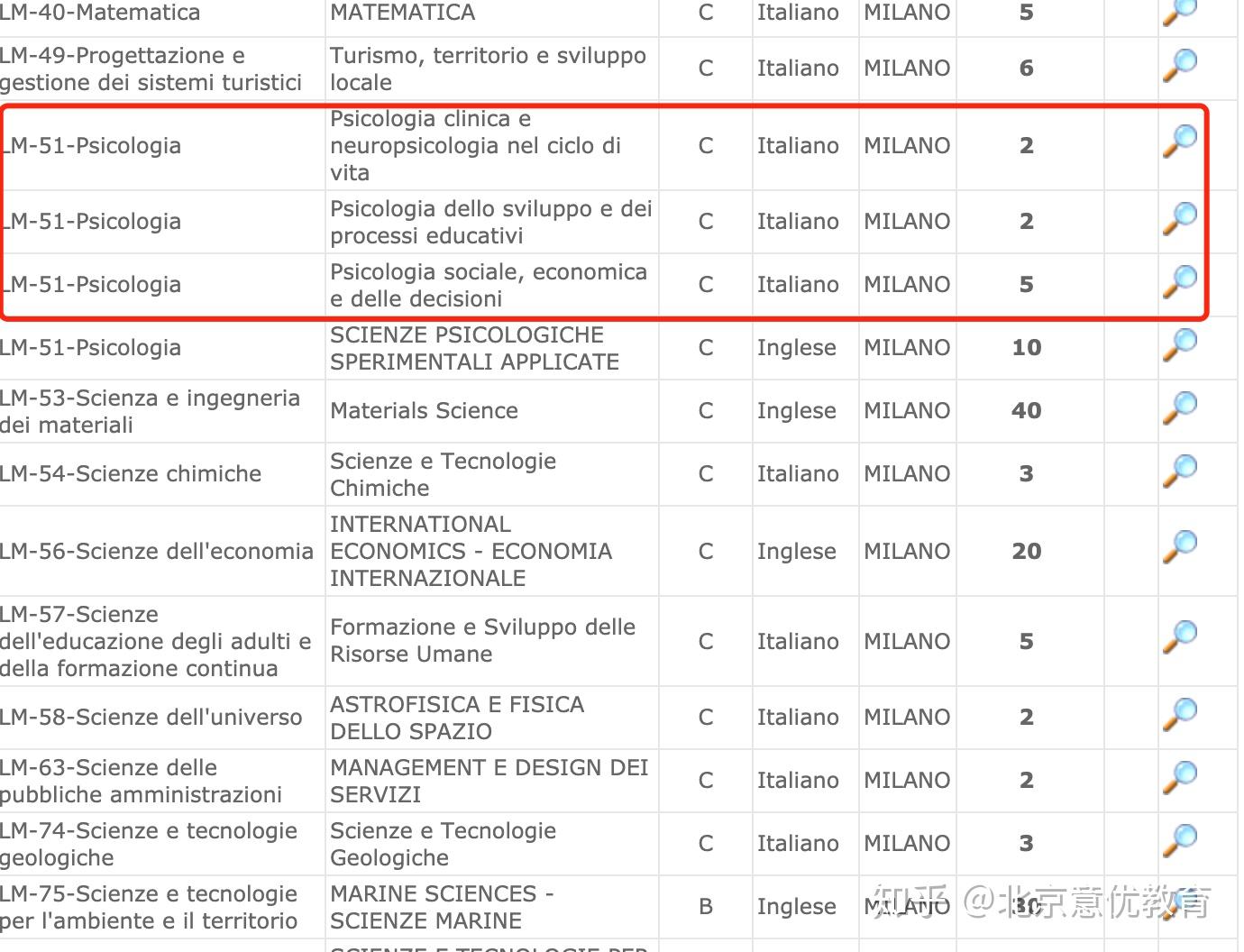The height and width of the screenshot is (952, 1244).
Task: View details icon for Psicologia sociale, economica
Action: click(x=1179, y=281)
